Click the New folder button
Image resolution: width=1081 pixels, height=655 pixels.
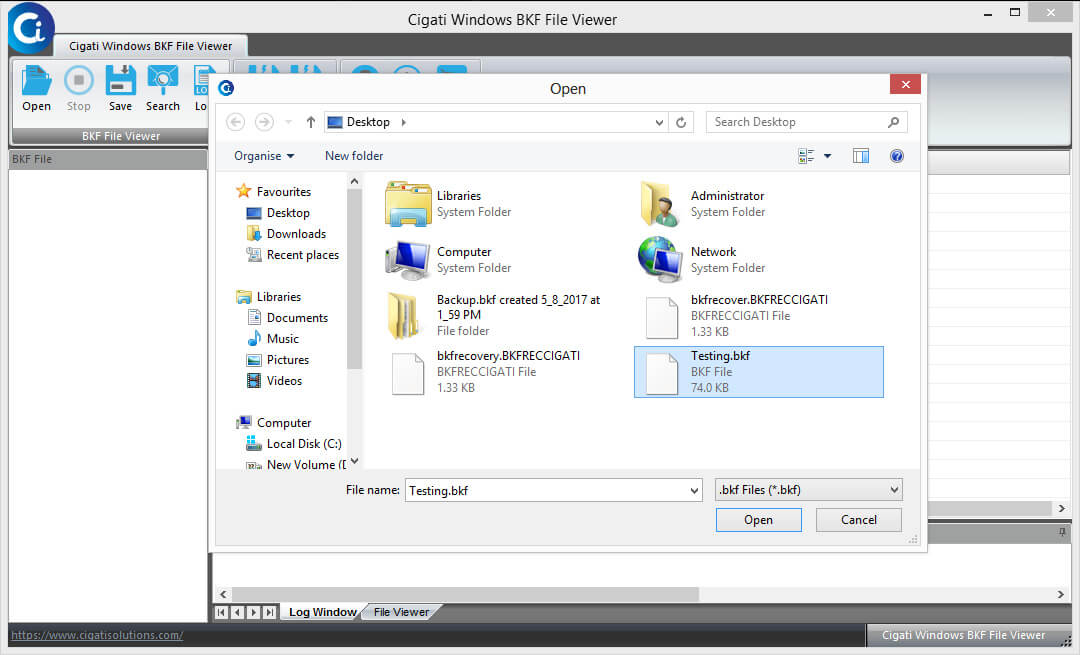pos(354,156)
